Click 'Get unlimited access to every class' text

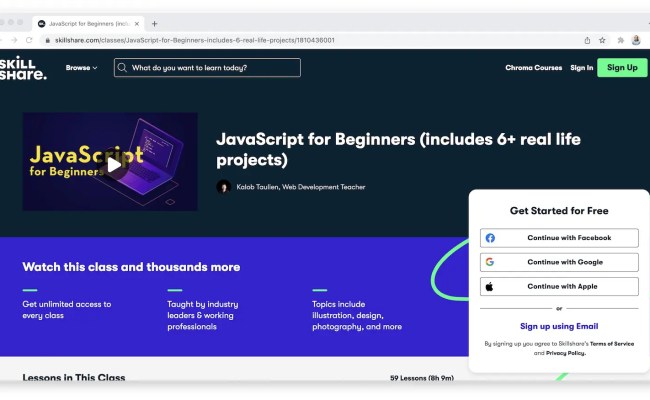pos(67,310)
